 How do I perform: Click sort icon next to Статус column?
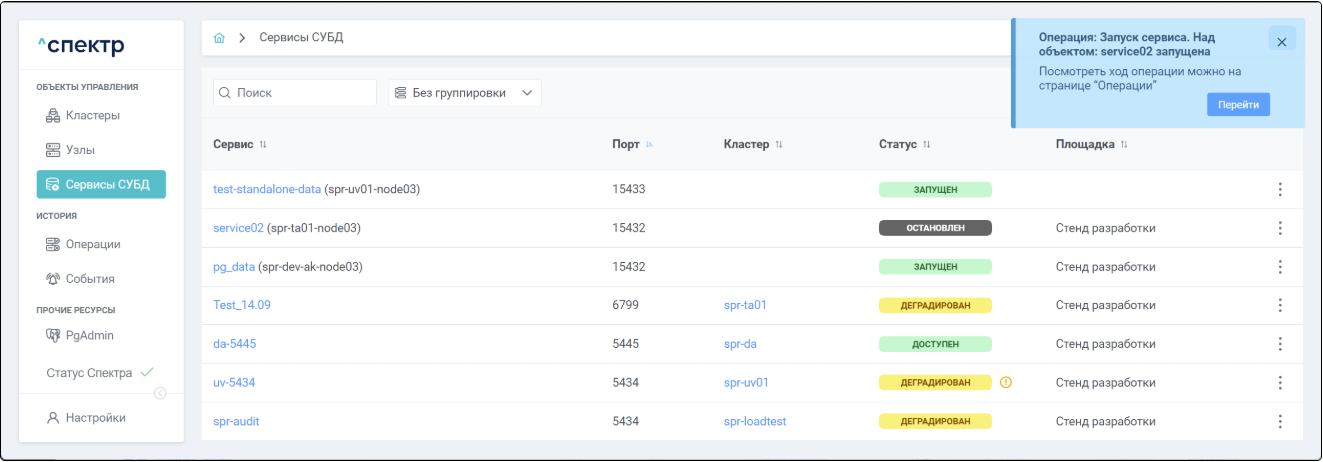(926, 145)
